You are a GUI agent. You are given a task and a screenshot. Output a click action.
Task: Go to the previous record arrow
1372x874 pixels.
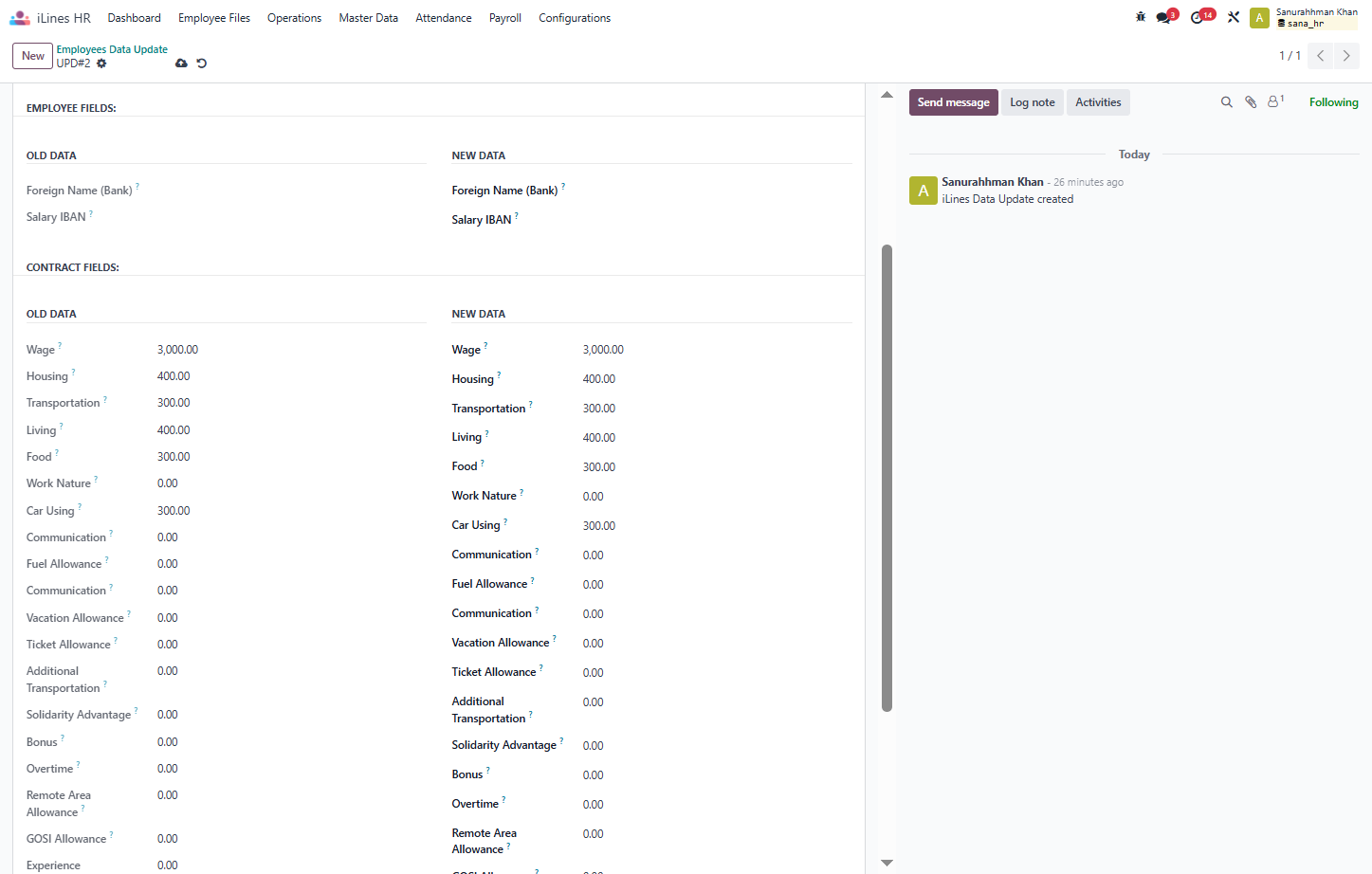pyautogui.click(x=1320, y=56)
